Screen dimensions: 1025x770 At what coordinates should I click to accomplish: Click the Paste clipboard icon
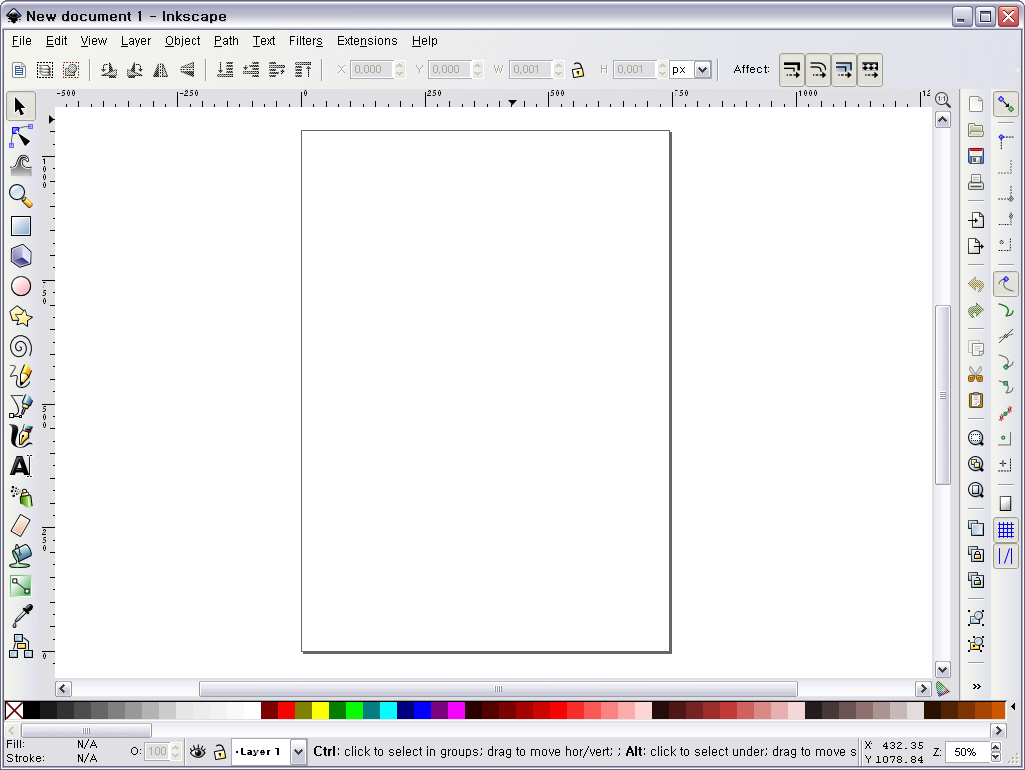pos(976,400)
